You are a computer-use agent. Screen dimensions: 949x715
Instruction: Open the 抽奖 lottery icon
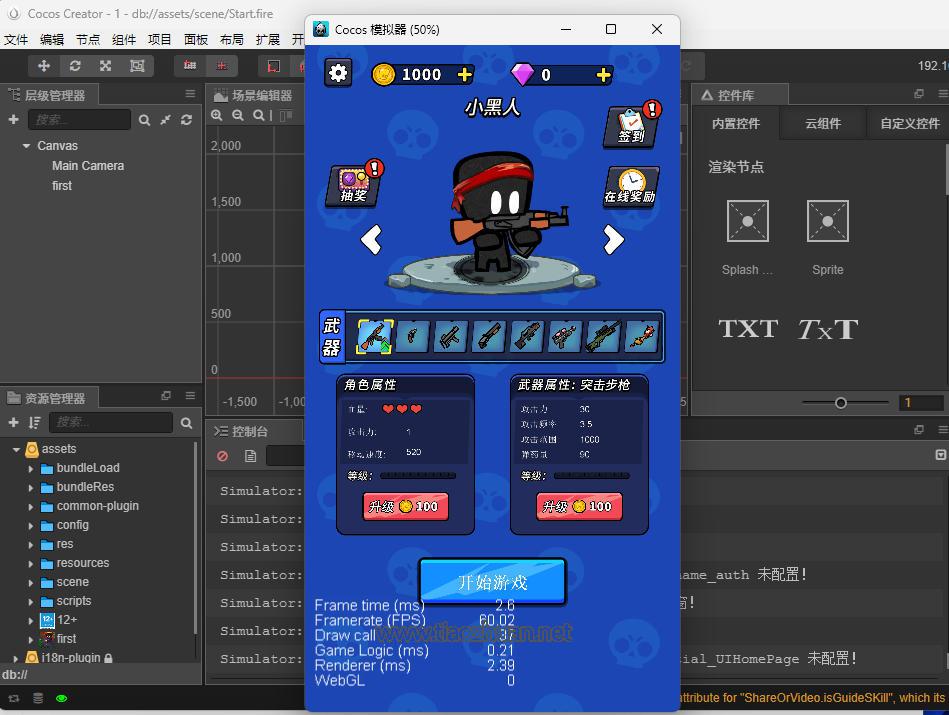point(355,185)
